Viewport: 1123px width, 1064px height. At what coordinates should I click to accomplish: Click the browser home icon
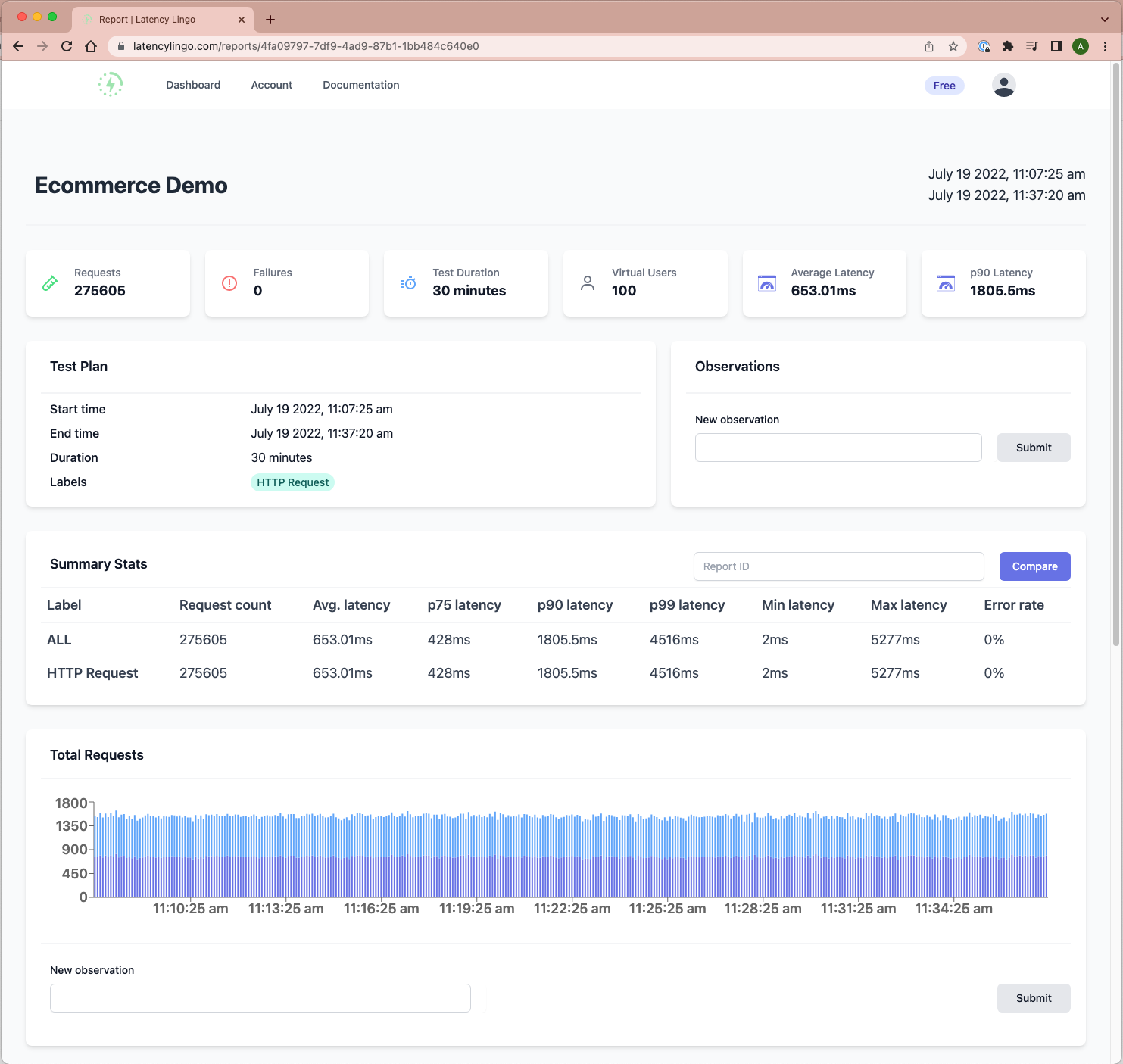click(91, 46)
